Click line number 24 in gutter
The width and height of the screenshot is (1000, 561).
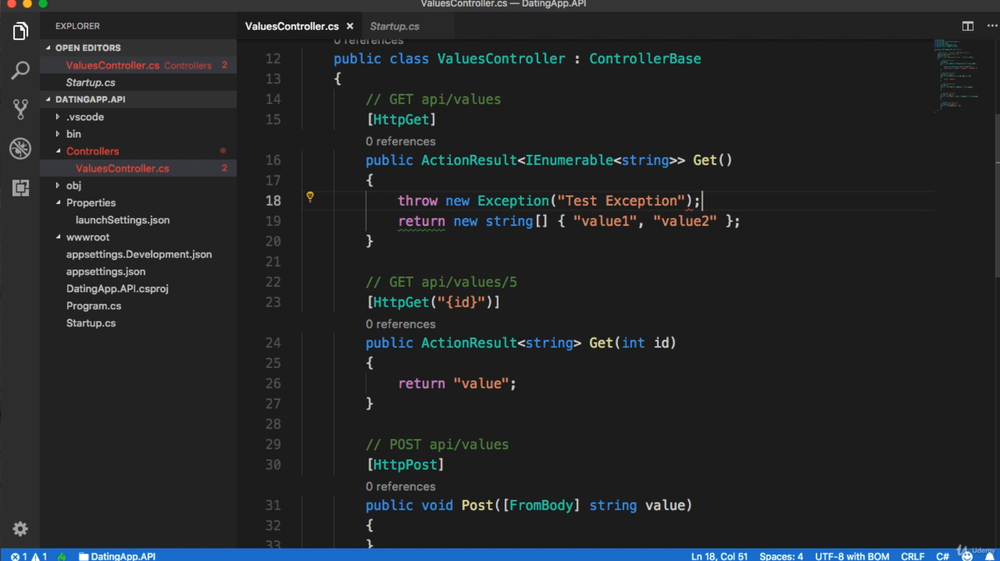[273, 343]
